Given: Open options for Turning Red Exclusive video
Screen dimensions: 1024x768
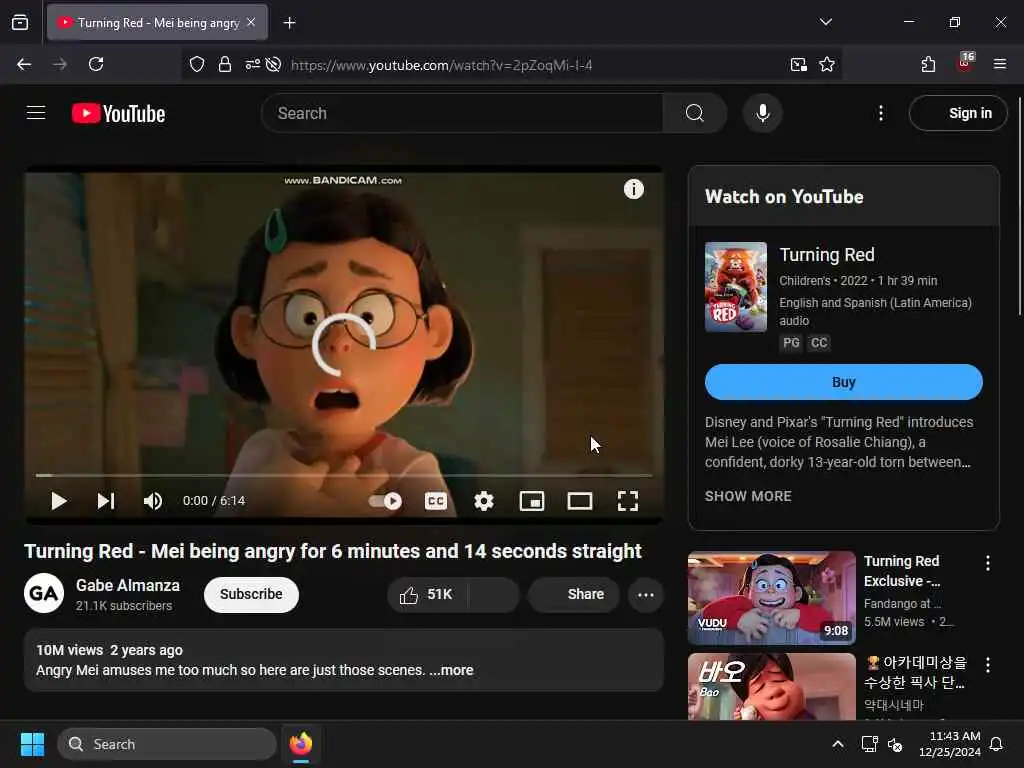Looking at the screenshot, I should click(x=987, y=563).
